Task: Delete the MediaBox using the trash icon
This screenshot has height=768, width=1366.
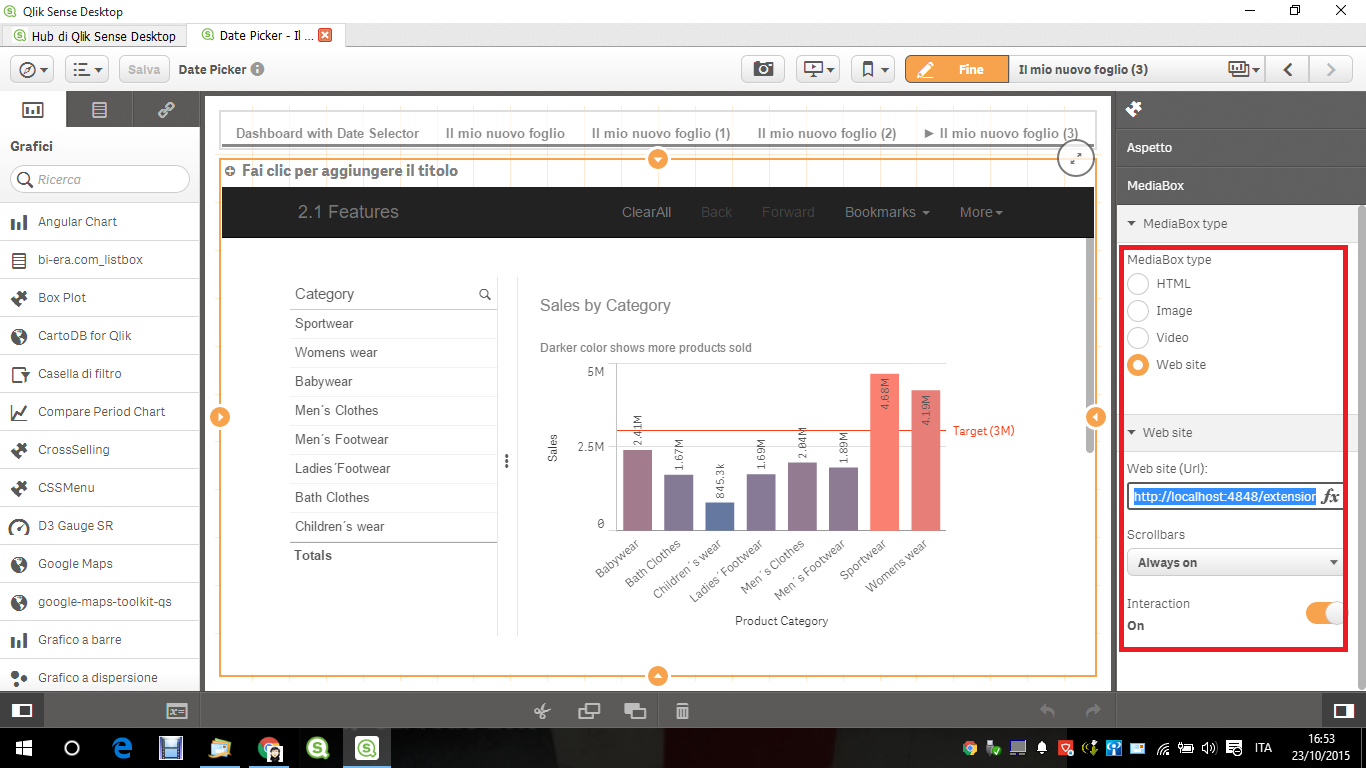Action: (681, 710)
